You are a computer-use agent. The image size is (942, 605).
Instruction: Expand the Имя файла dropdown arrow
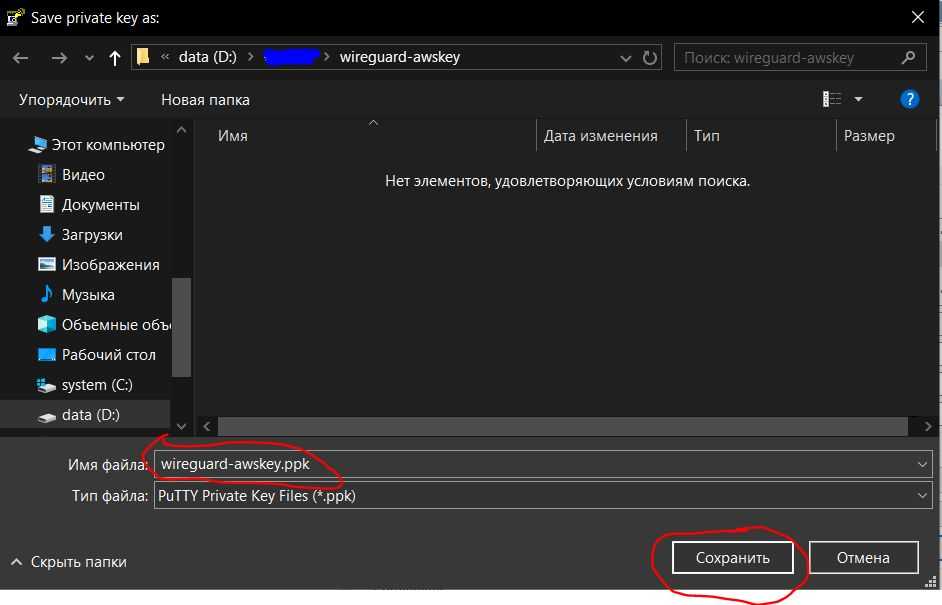922,464
